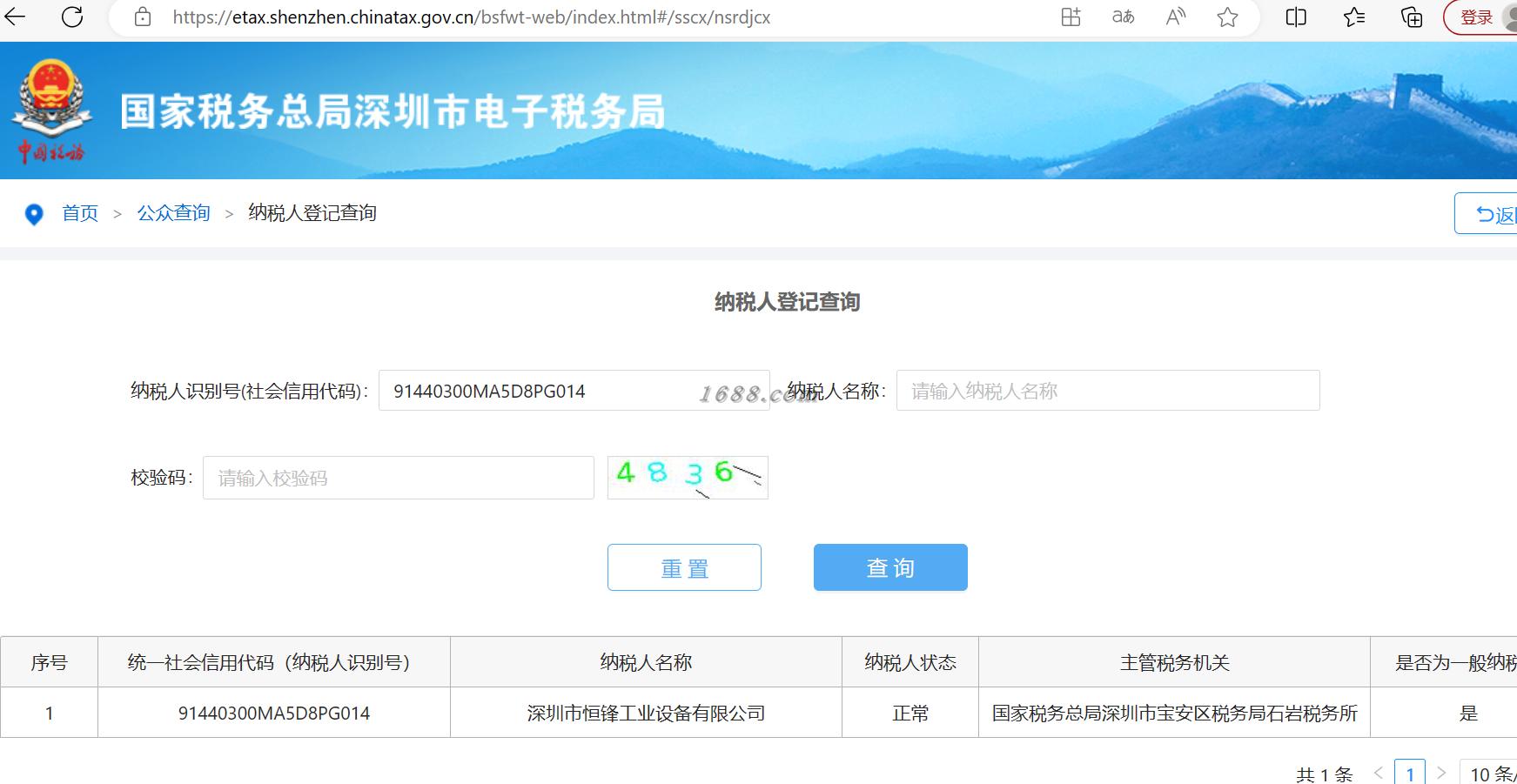Click the 主管税务机关 column header
1517x784 pixels.
point(1174,662)
